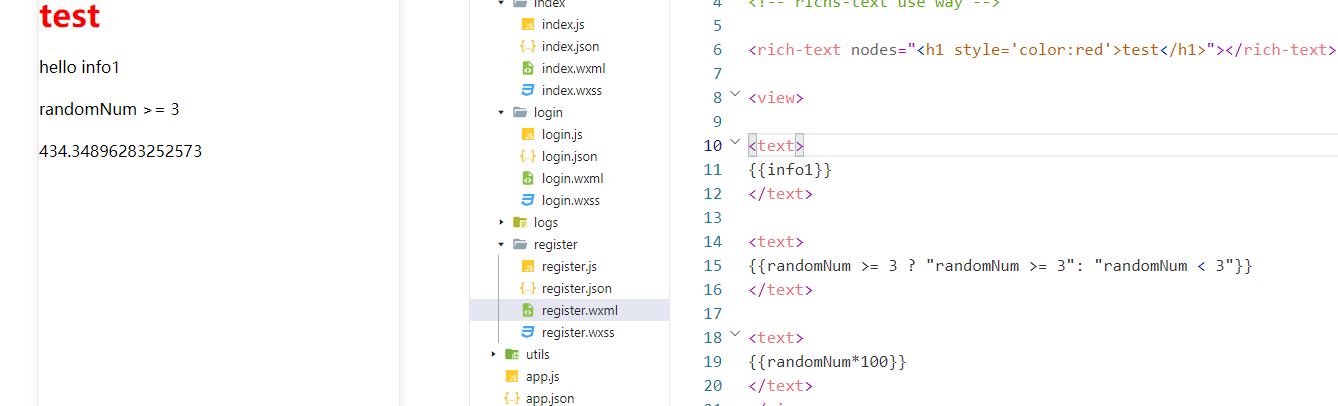The image size is (1338, 406).
Task: Click the app.json braces icon
Action: point(511,398)
